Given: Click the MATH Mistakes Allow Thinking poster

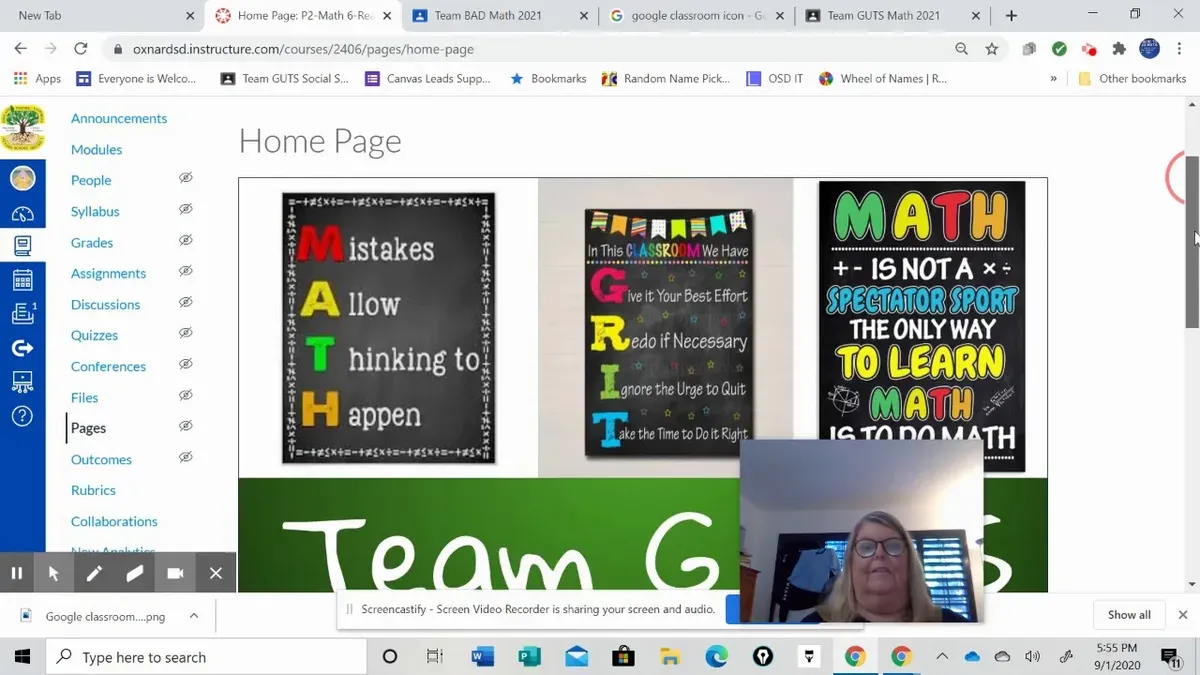Looking at the screenshot, I should 389,328.
